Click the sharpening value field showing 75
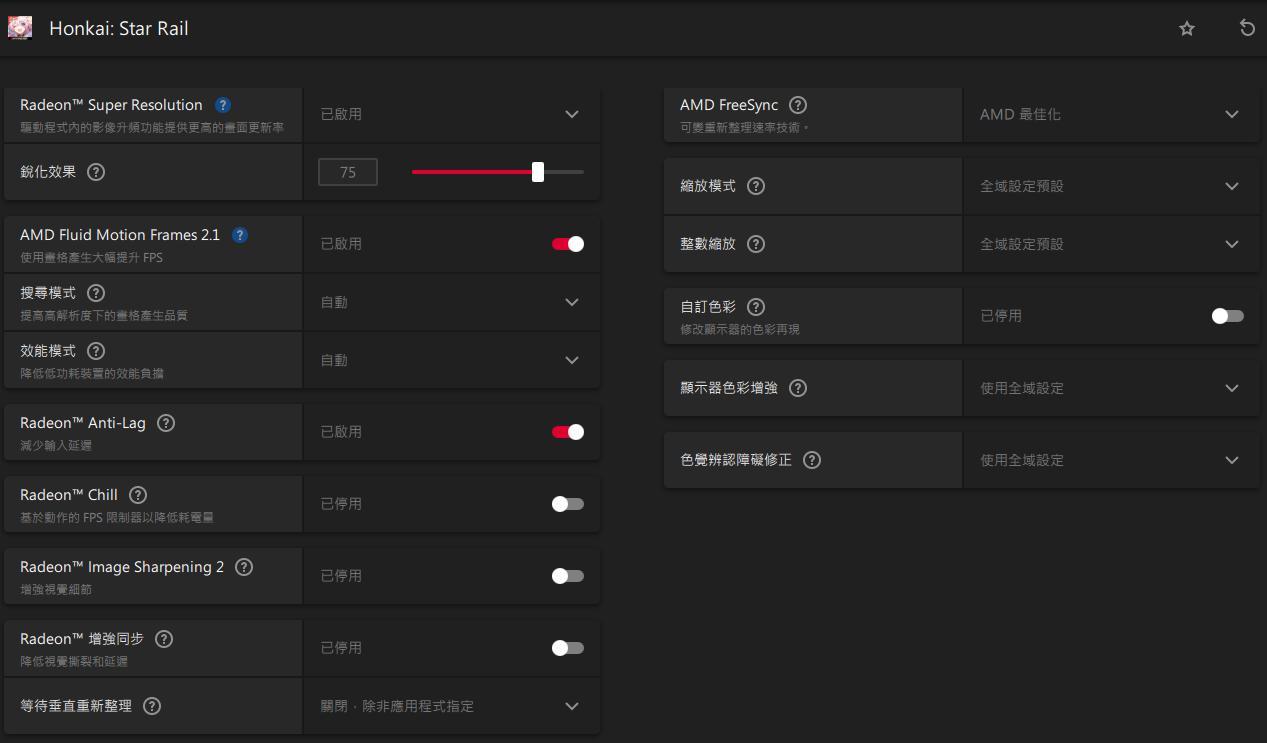Viewport: 1267px width, 743px height. [x=348, y=172]
